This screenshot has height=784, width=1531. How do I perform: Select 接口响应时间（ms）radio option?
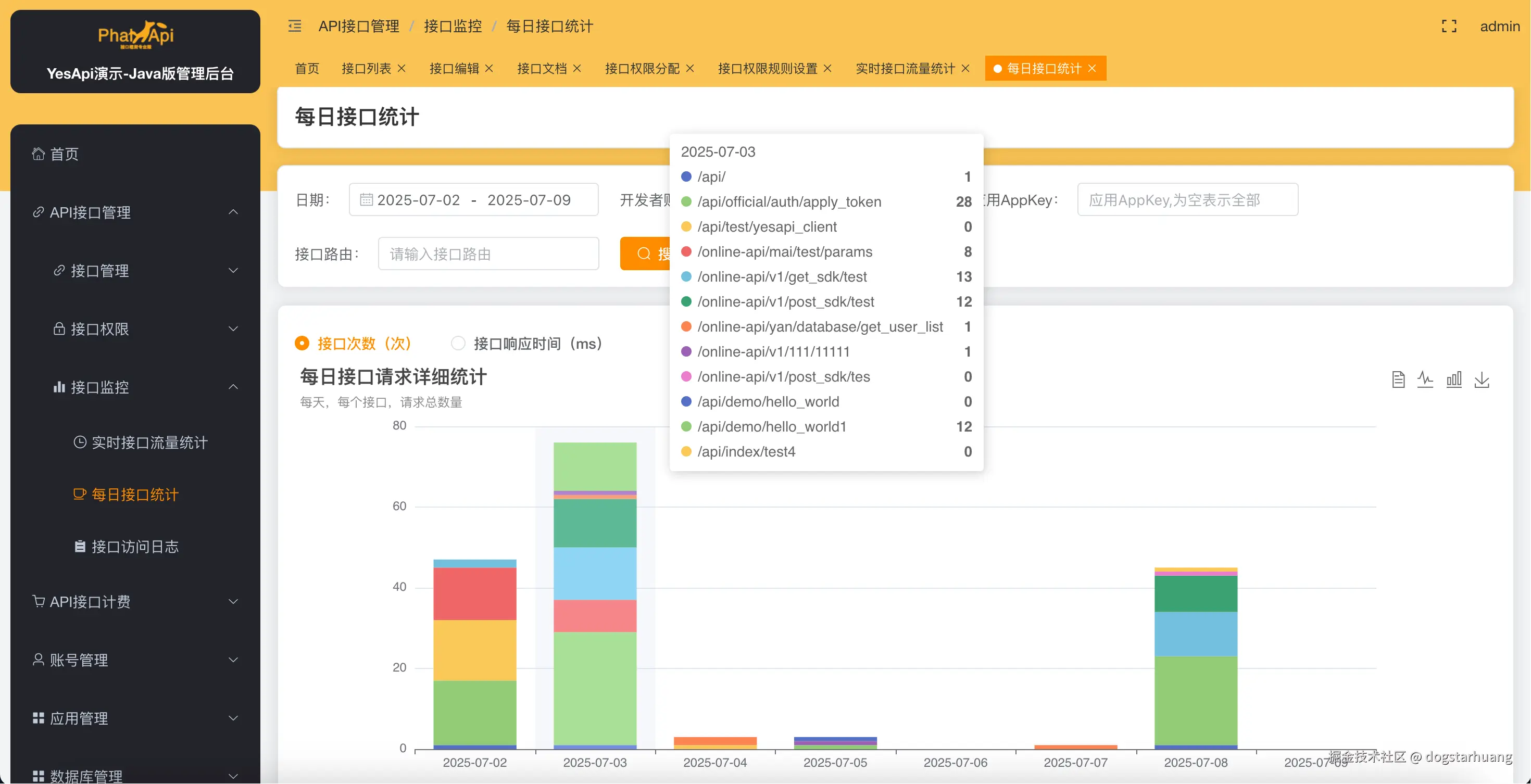point(458,343)
